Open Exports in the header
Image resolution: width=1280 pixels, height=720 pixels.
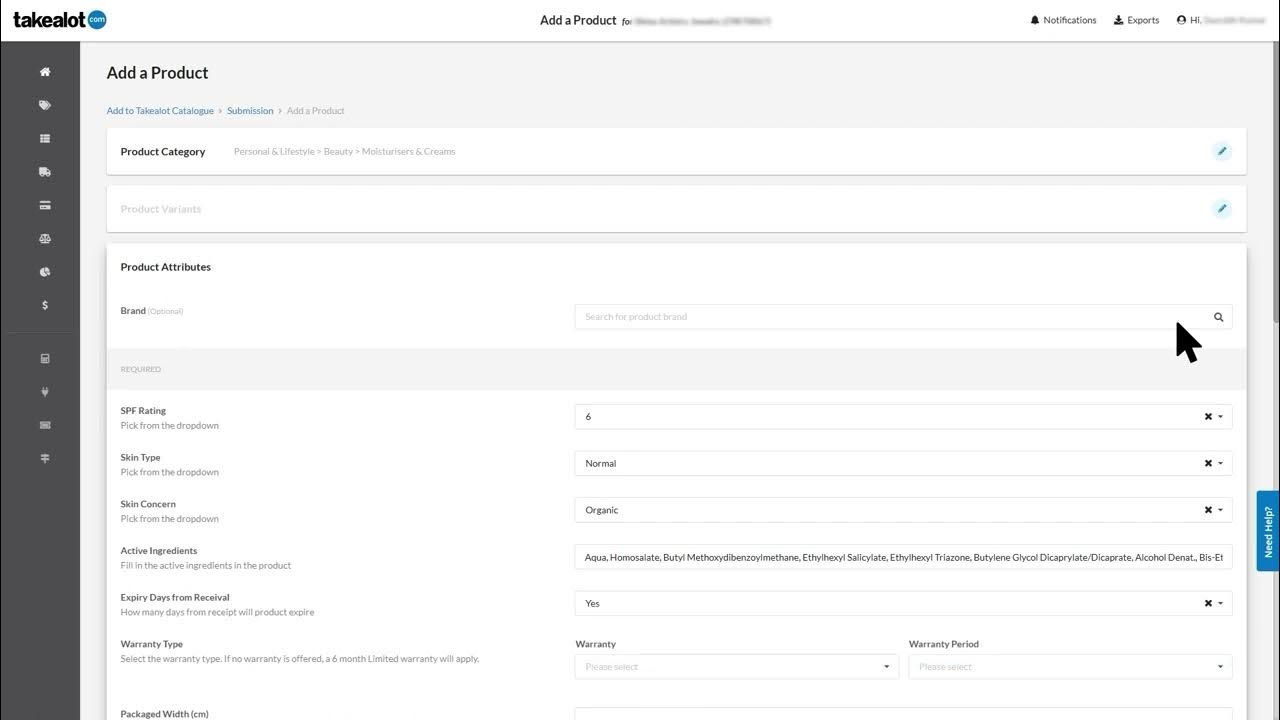click(x=1136, y=20)
